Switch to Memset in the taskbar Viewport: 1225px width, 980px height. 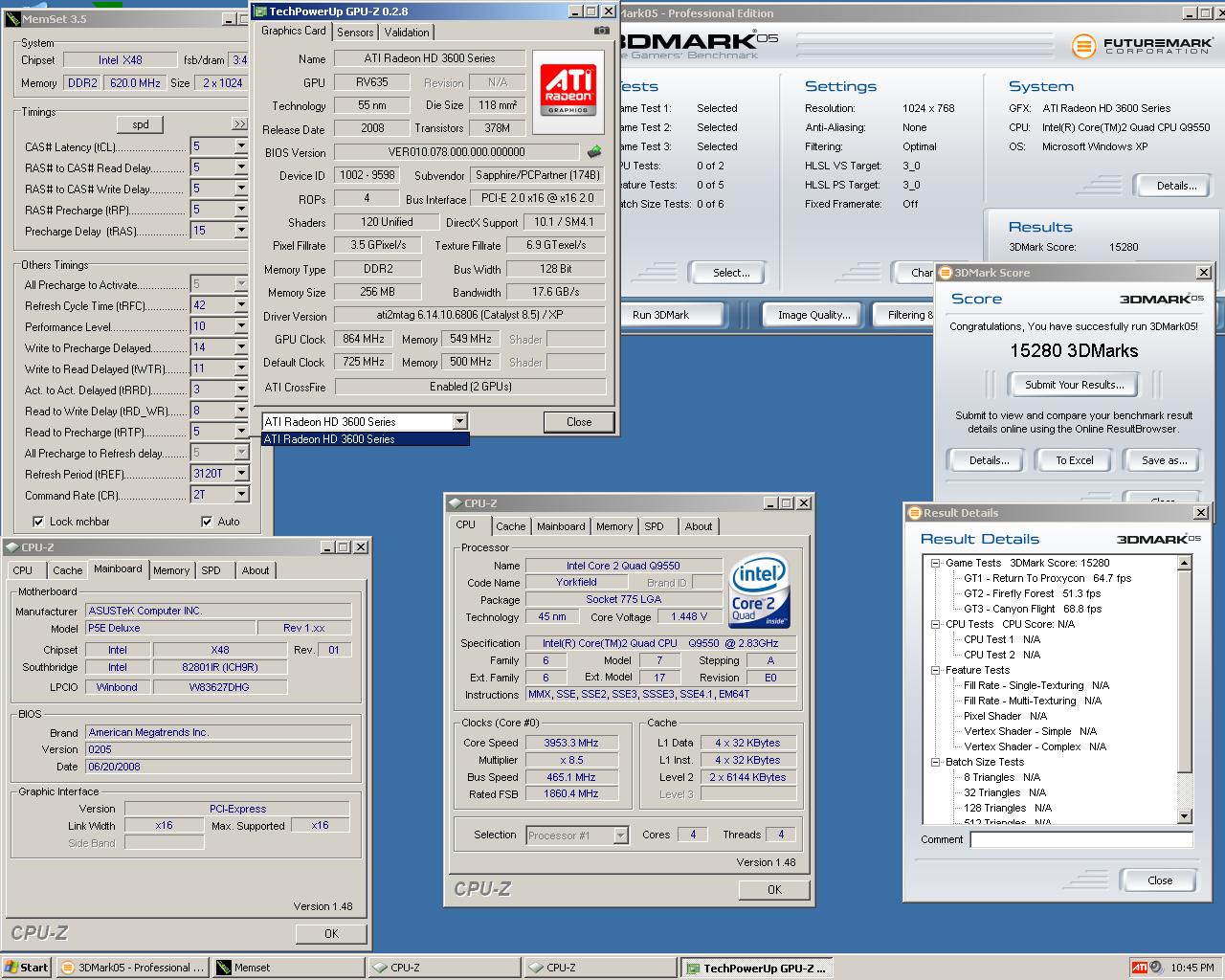[x=288, y=968]
